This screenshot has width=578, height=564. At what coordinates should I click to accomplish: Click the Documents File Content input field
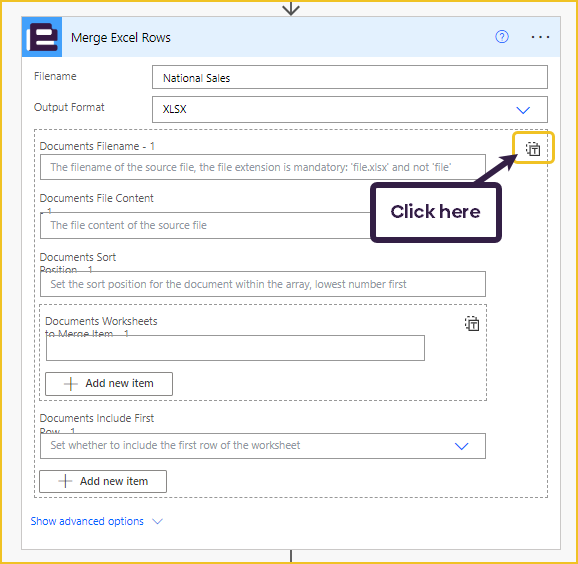click(205, 225)
